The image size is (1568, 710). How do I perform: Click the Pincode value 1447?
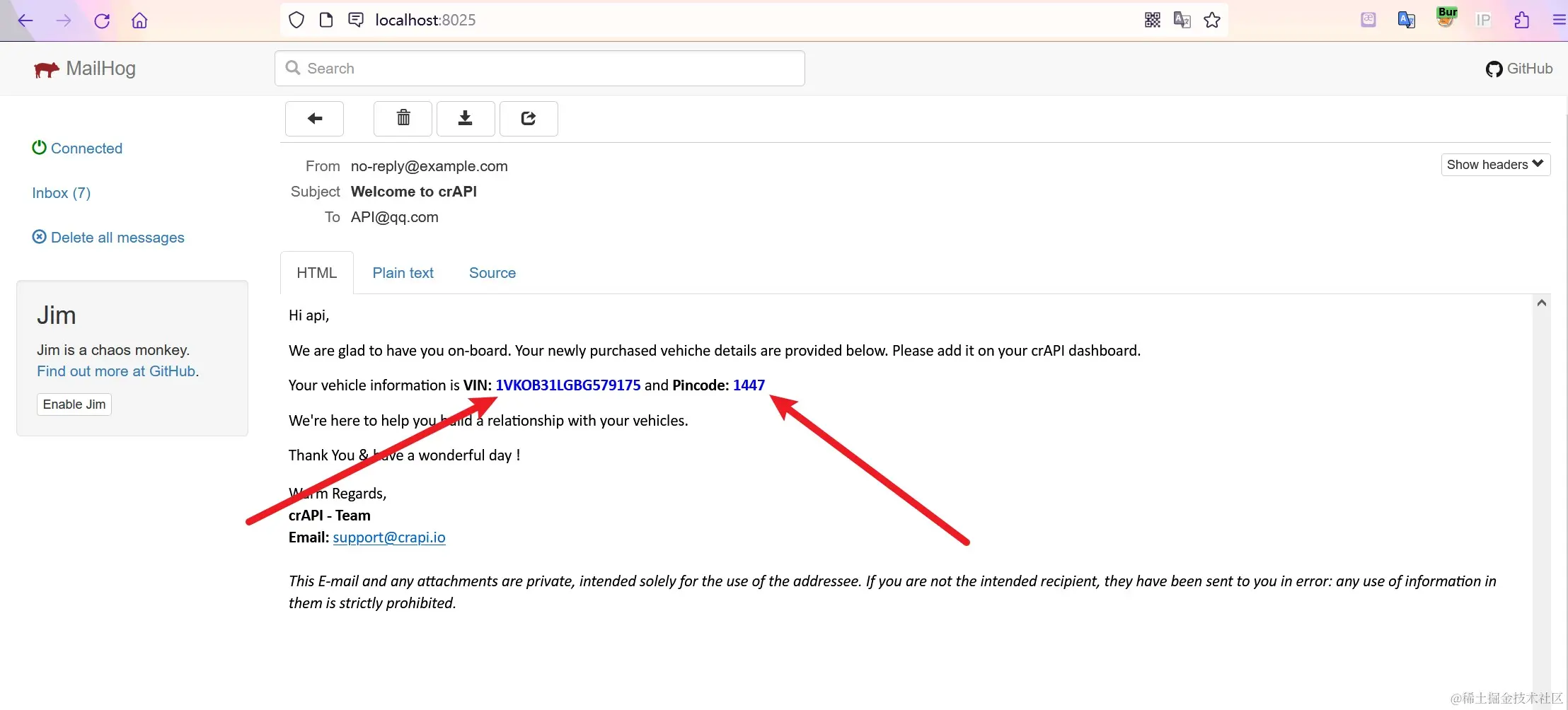point(749,385)
